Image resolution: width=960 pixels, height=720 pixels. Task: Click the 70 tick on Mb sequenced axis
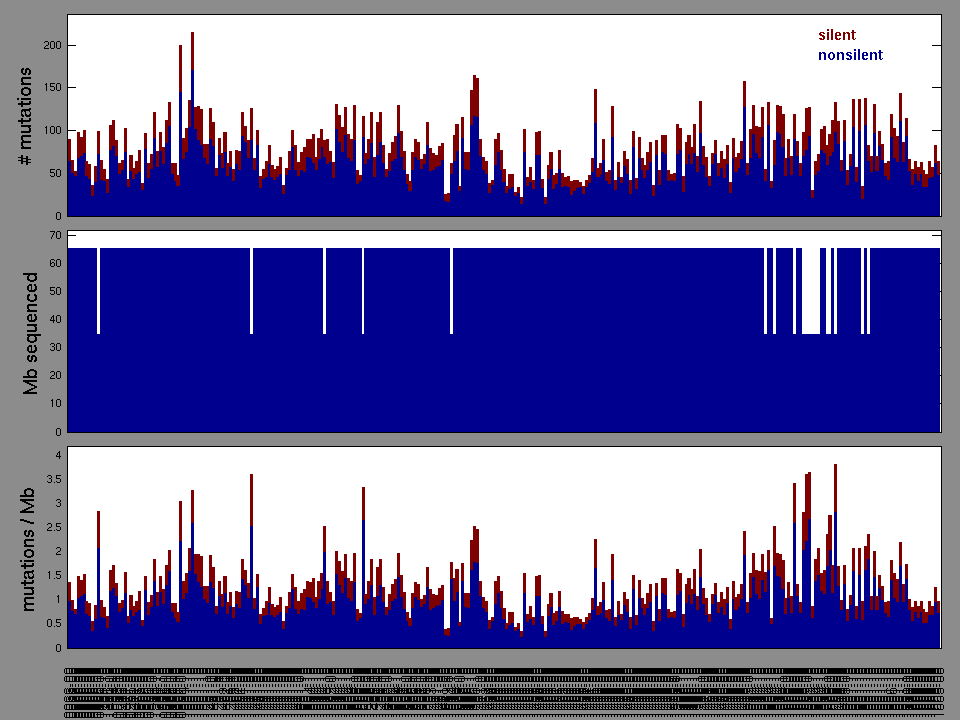pos(56,236)
